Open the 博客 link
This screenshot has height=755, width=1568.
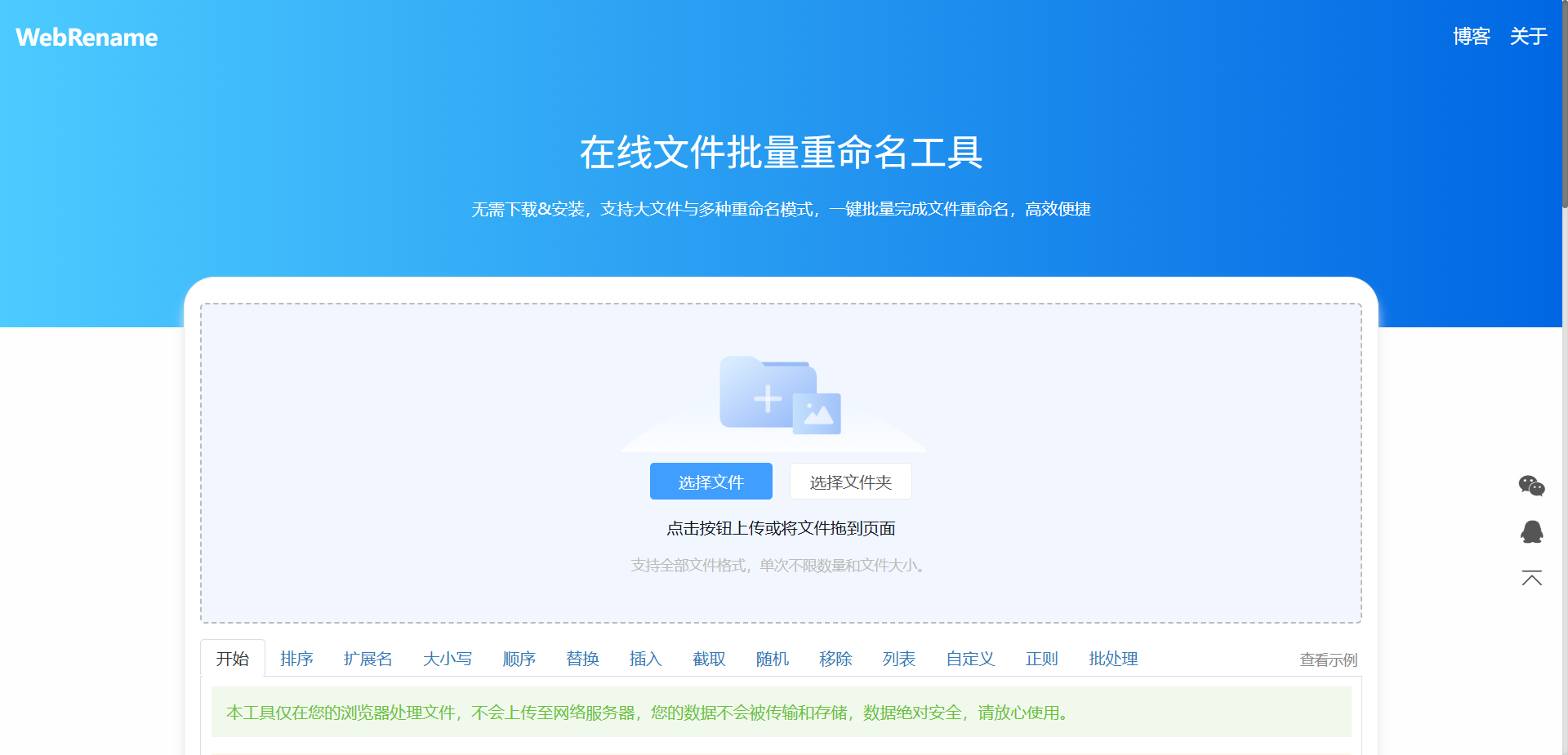(x=1471, y=36)
